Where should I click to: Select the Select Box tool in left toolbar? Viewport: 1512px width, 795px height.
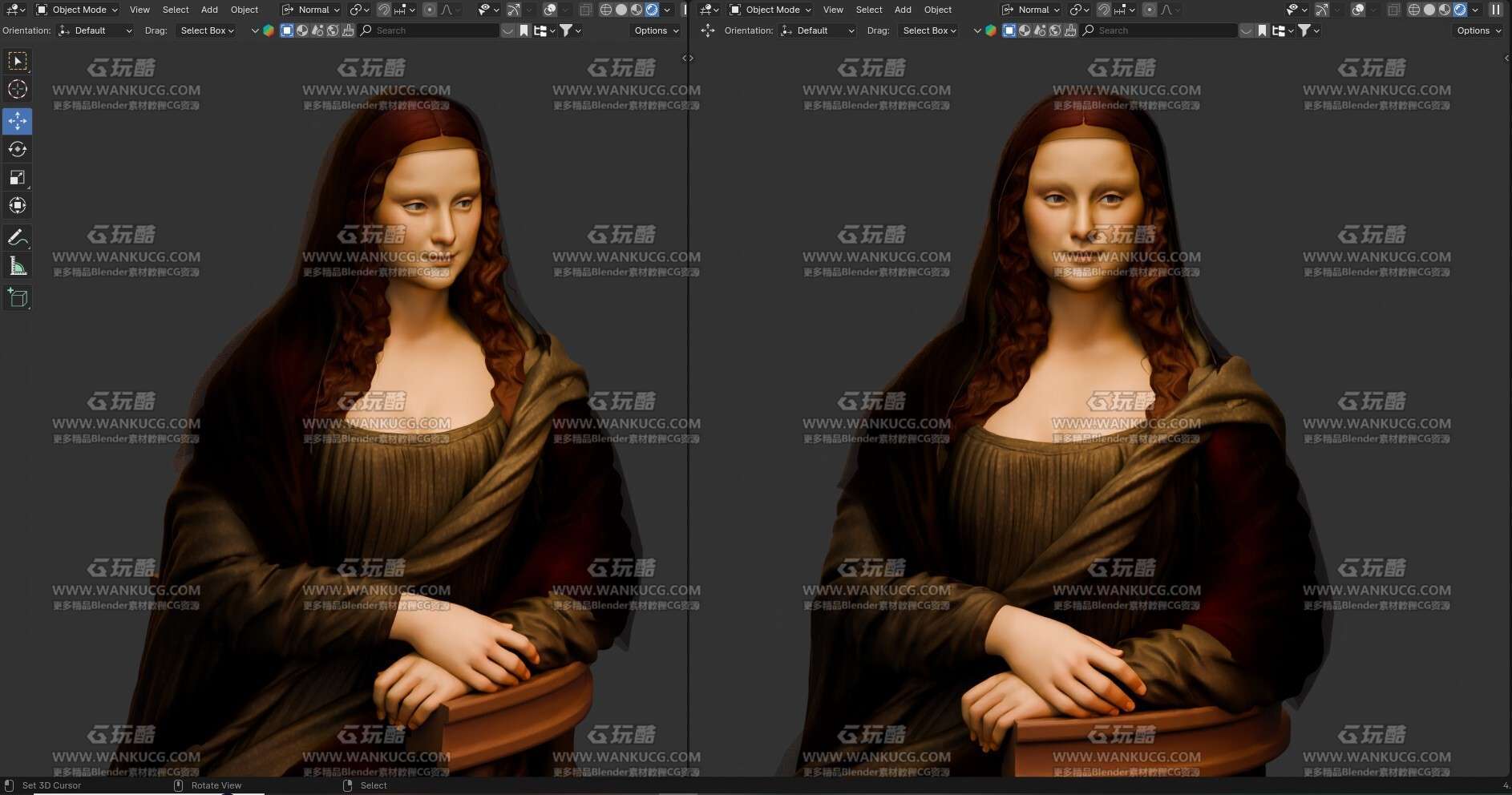(x=17, y=61)
